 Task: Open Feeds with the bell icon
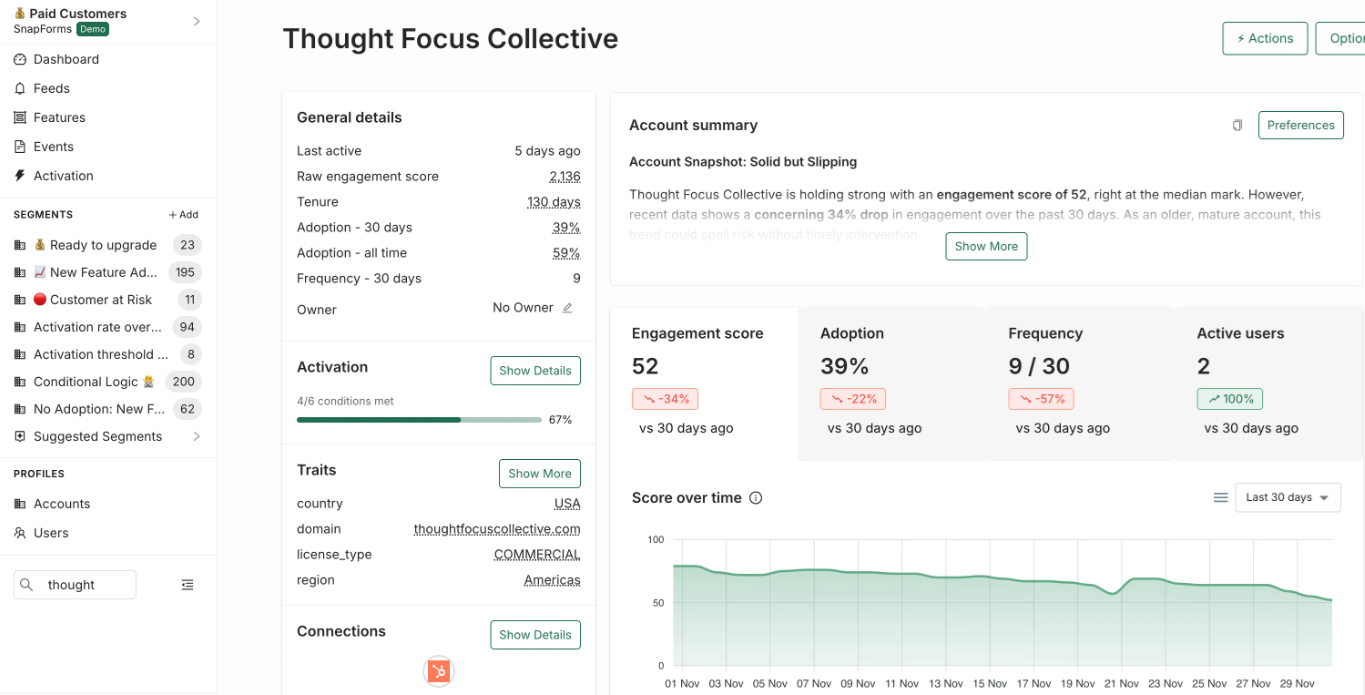[51, 88]
